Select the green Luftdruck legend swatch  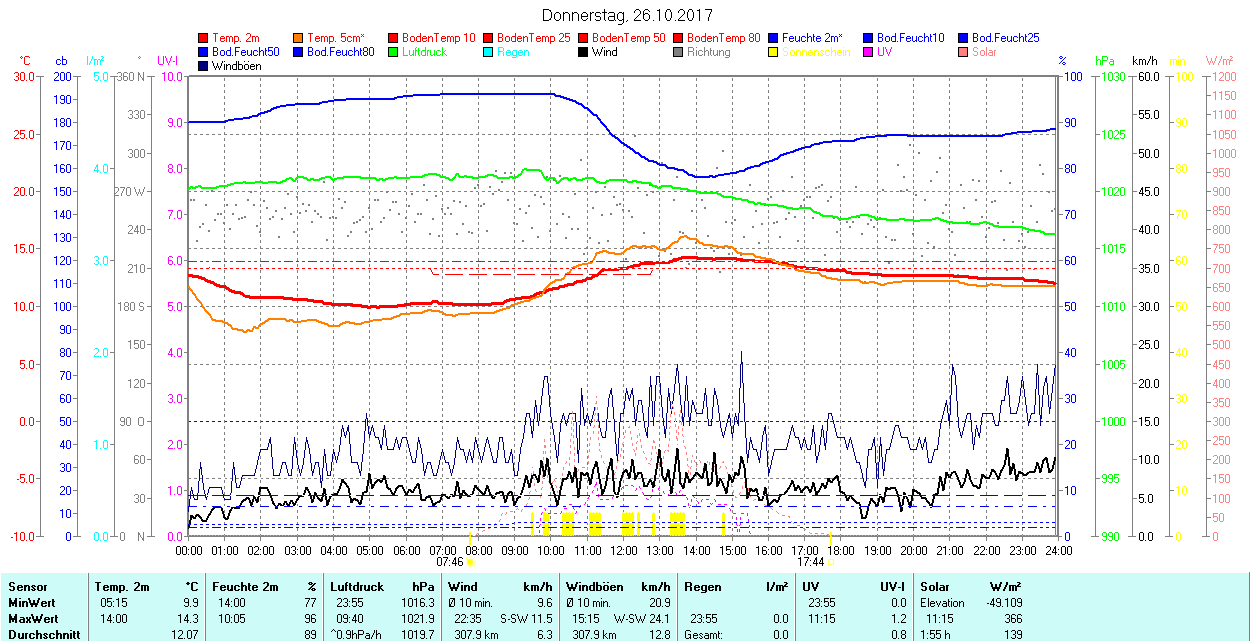[x=394, y=52]
